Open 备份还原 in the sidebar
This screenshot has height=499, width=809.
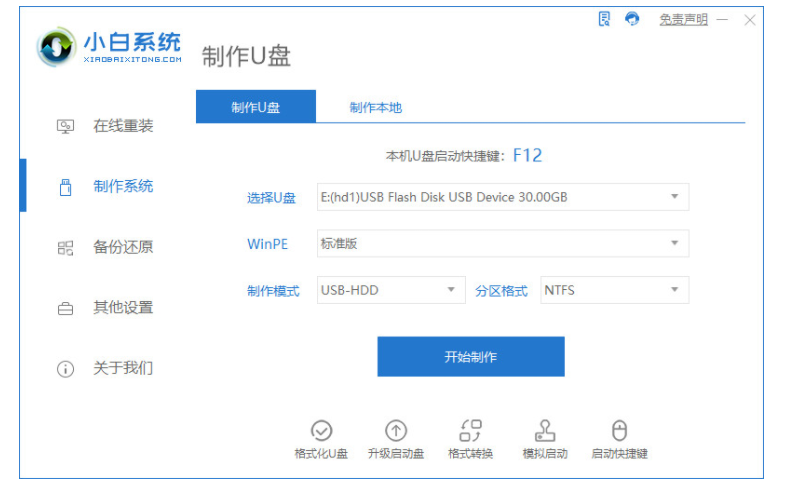[122, 247]
